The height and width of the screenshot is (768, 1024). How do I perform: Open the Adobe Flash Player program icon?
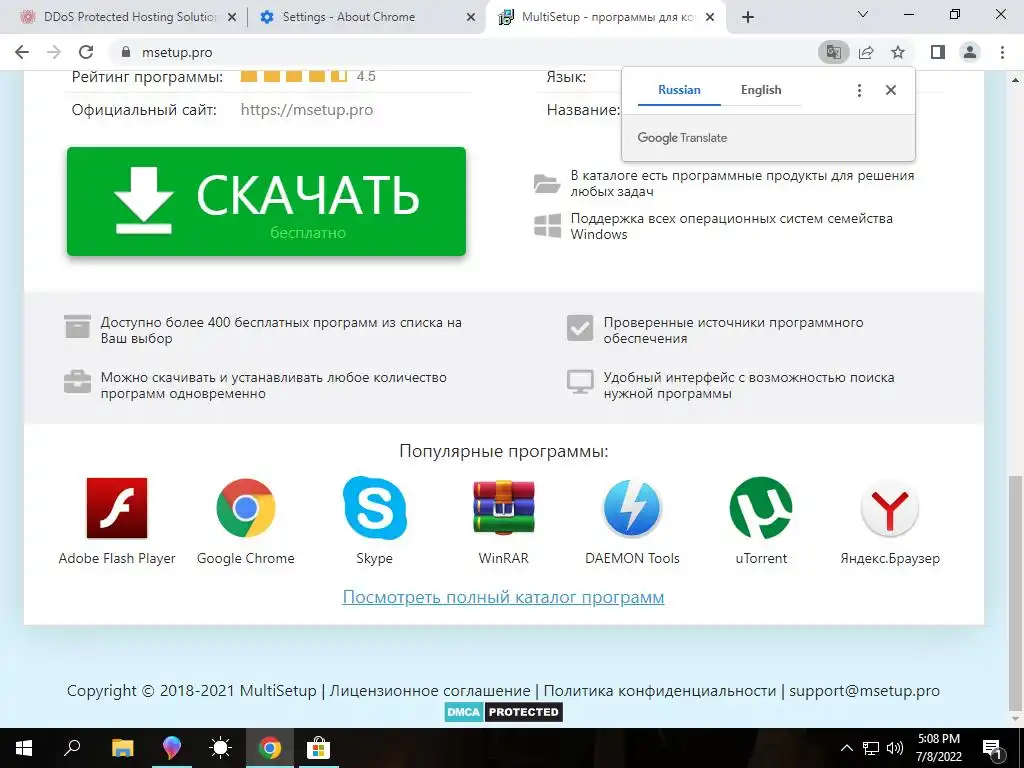pos(117,508)
